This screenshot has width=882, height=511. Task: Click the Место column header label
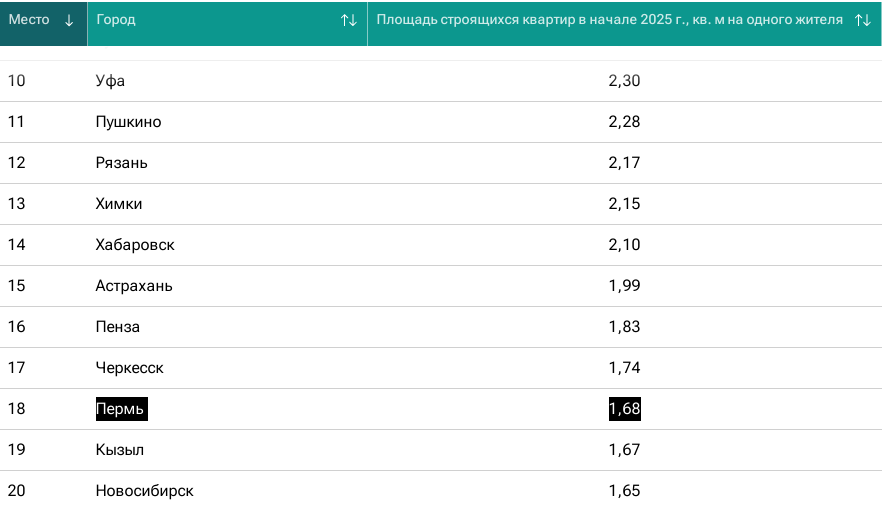coord(29,20)
